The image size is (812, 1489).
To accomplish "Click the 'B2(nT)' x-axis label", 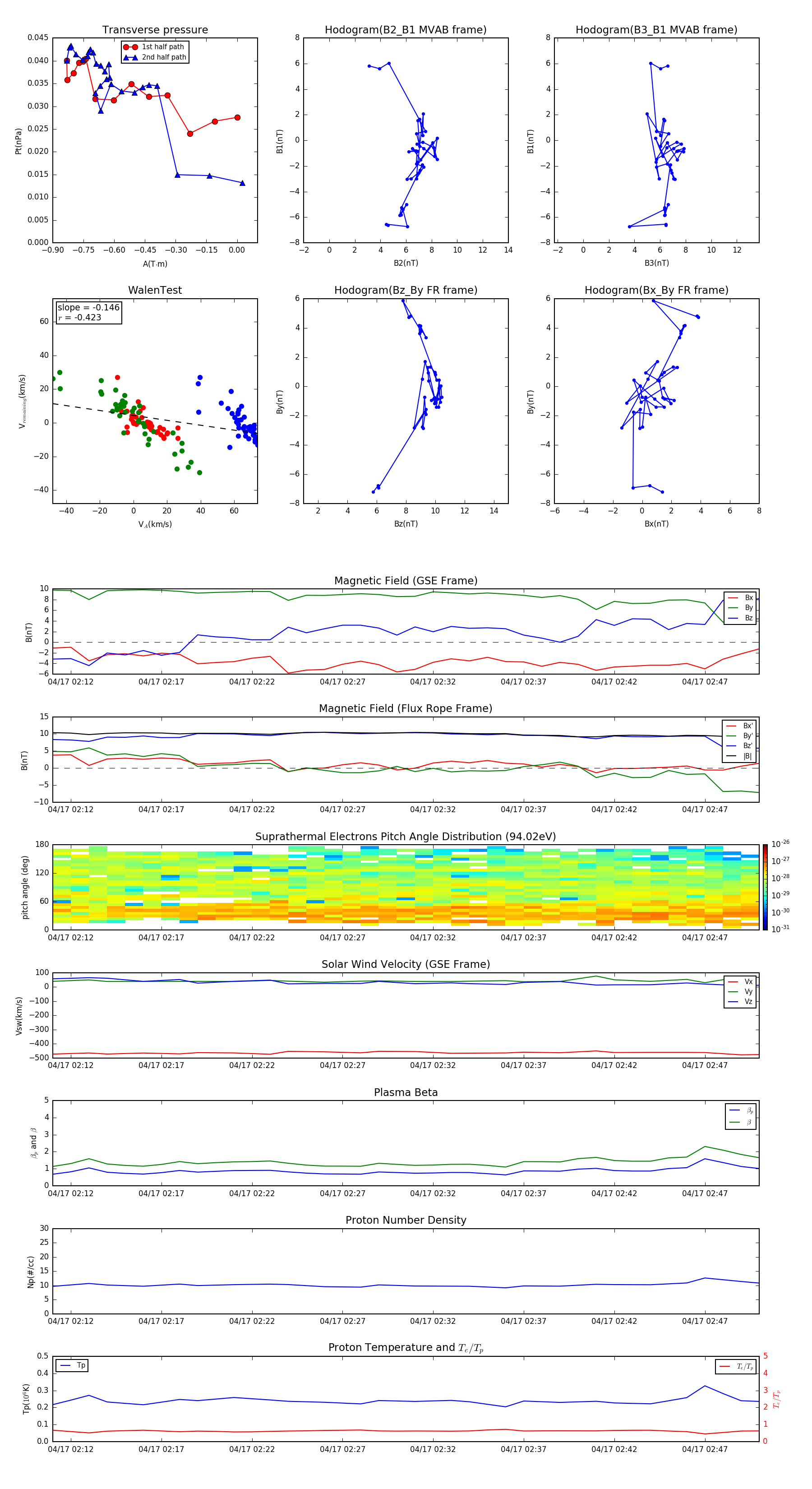I will pos(406,263).
